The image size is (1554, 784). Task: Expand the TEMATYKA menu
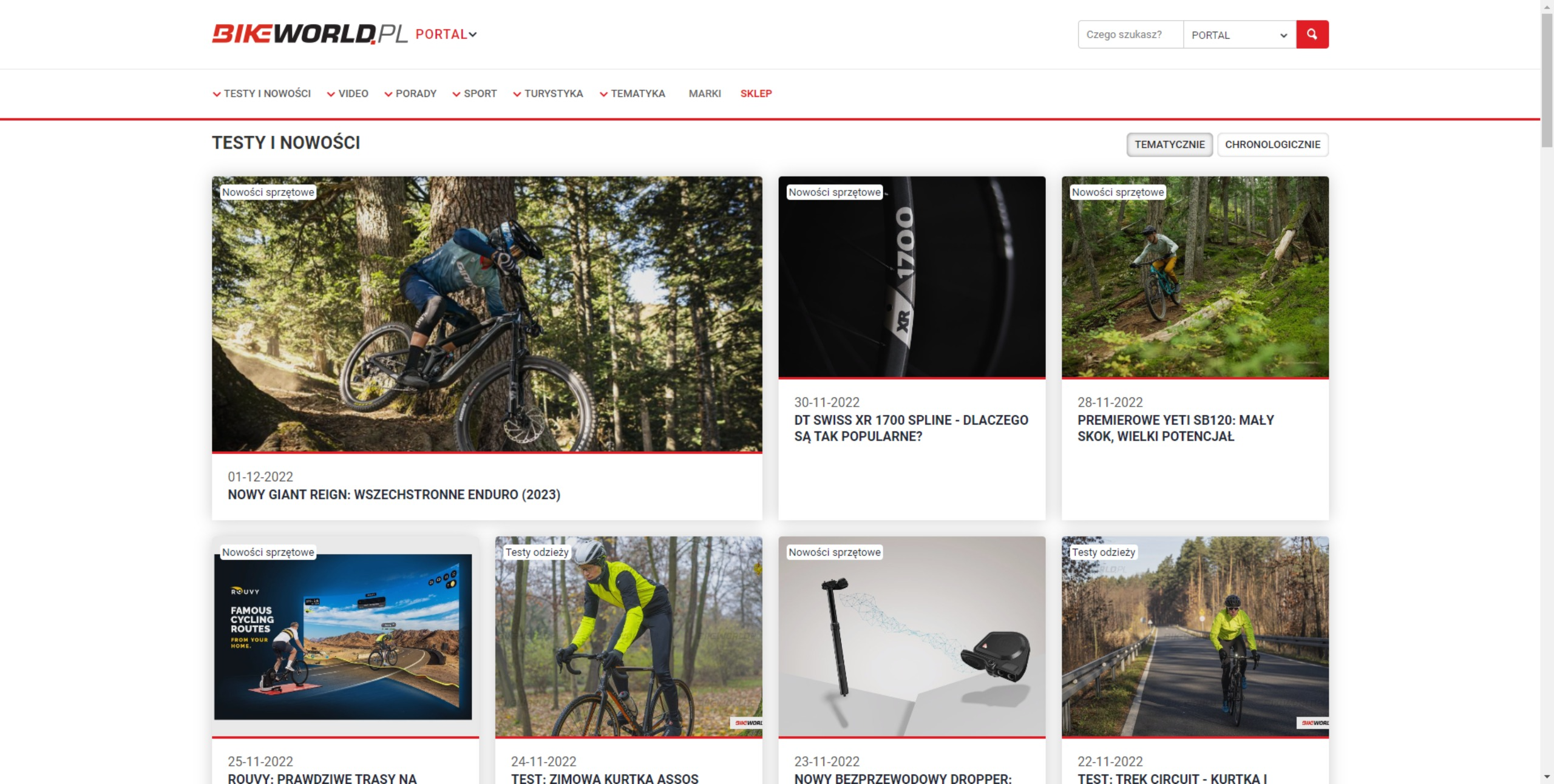point(633,93)
